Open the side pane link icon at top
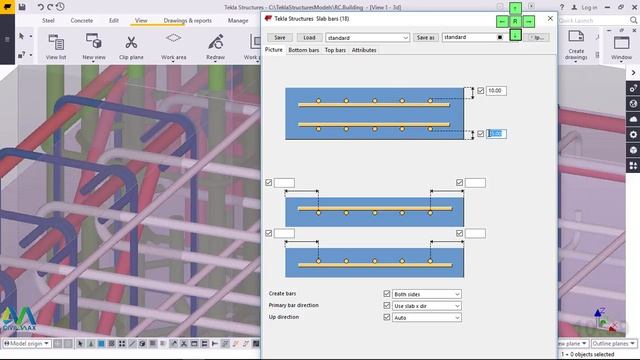640x360 pixels. click(633, 88)
